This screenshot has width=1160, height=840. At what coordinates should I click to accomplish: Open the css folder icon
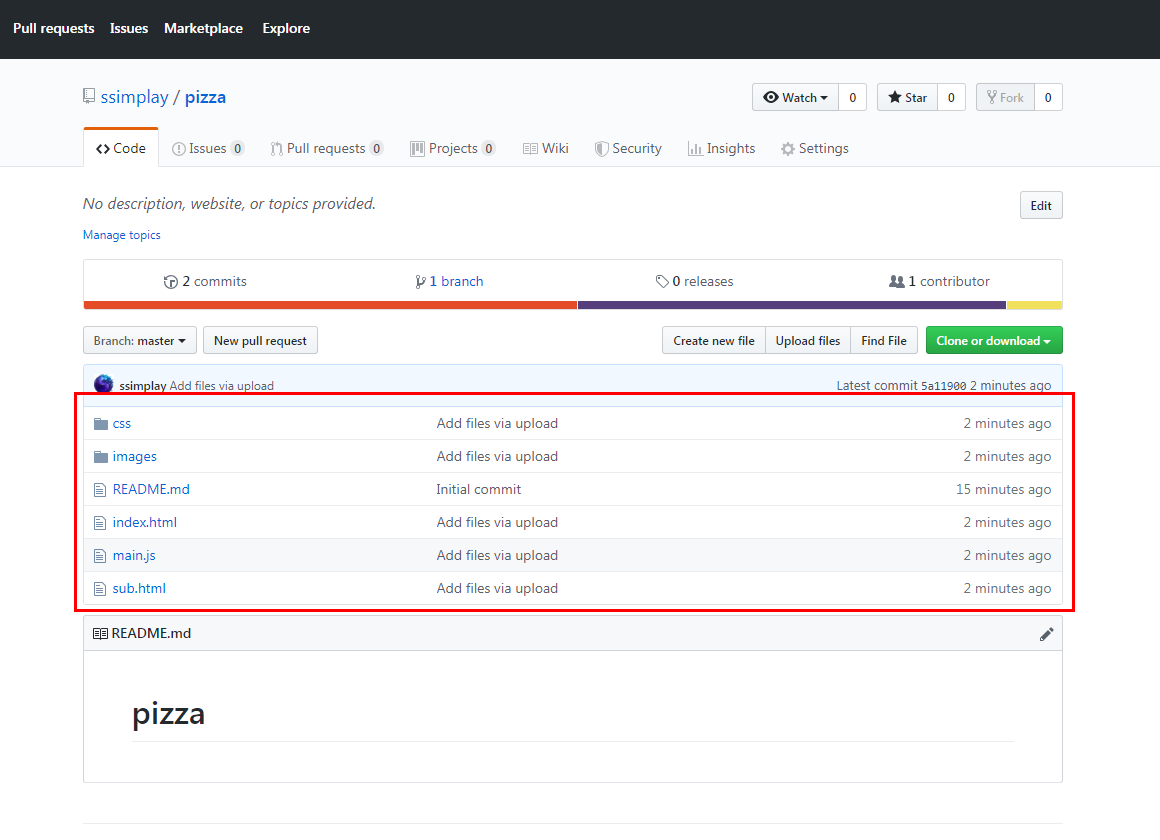(101, 424)
